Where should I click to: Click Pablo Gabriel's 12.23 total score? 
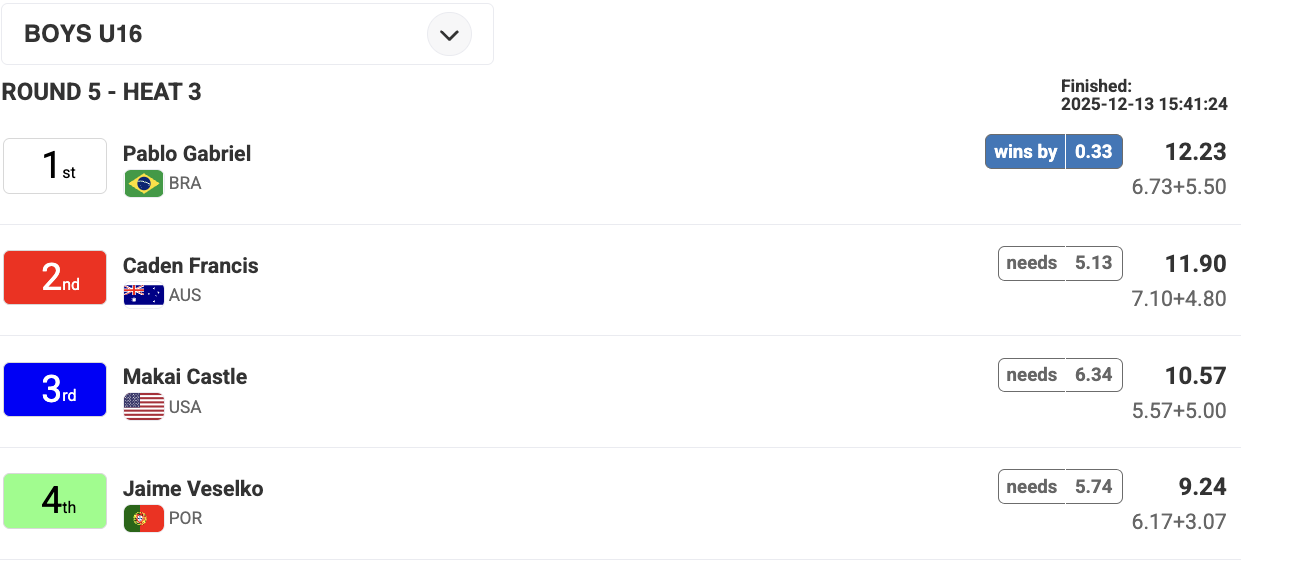click(x=1195, y=152)
